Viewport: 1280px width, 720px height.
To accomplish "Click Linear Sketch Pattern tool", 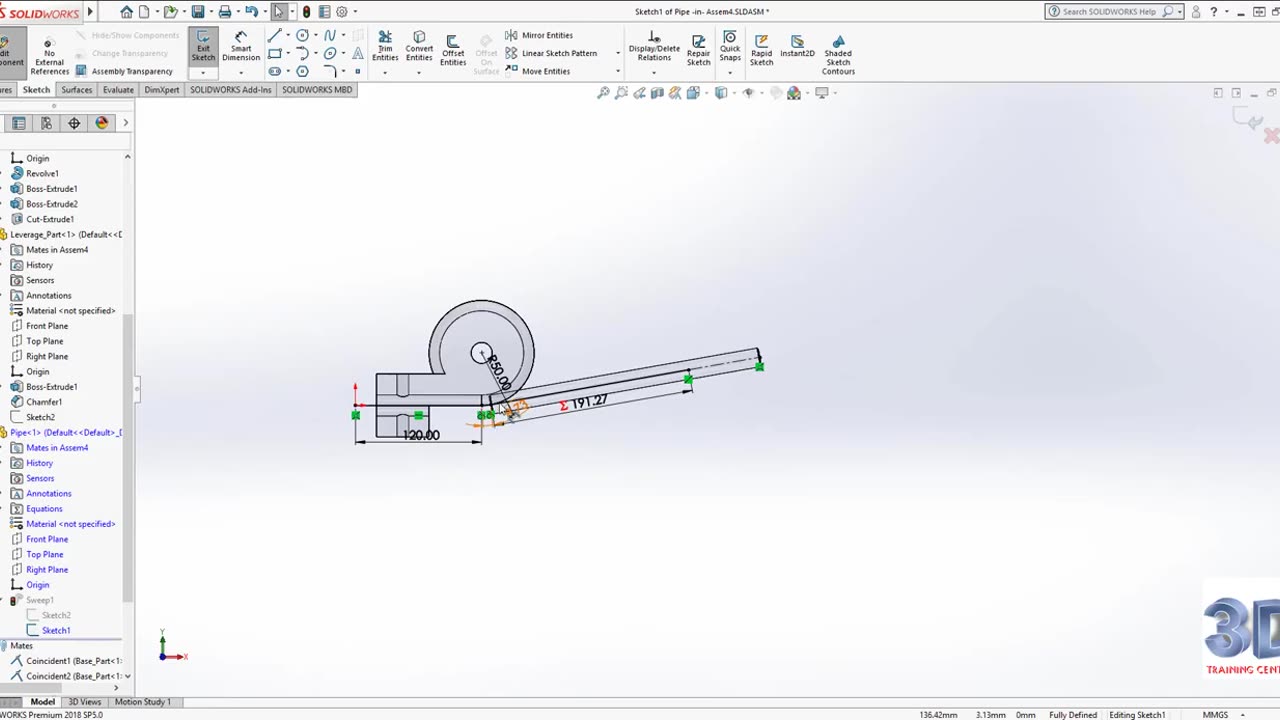I will (x=551, y=53).
